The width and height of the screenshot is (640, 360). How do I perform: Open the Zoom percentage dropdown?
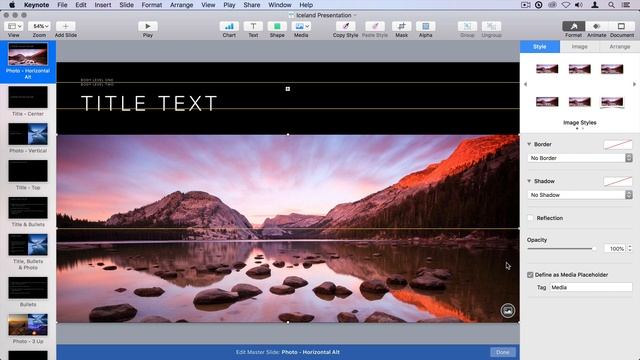click(x=39, y=26)
